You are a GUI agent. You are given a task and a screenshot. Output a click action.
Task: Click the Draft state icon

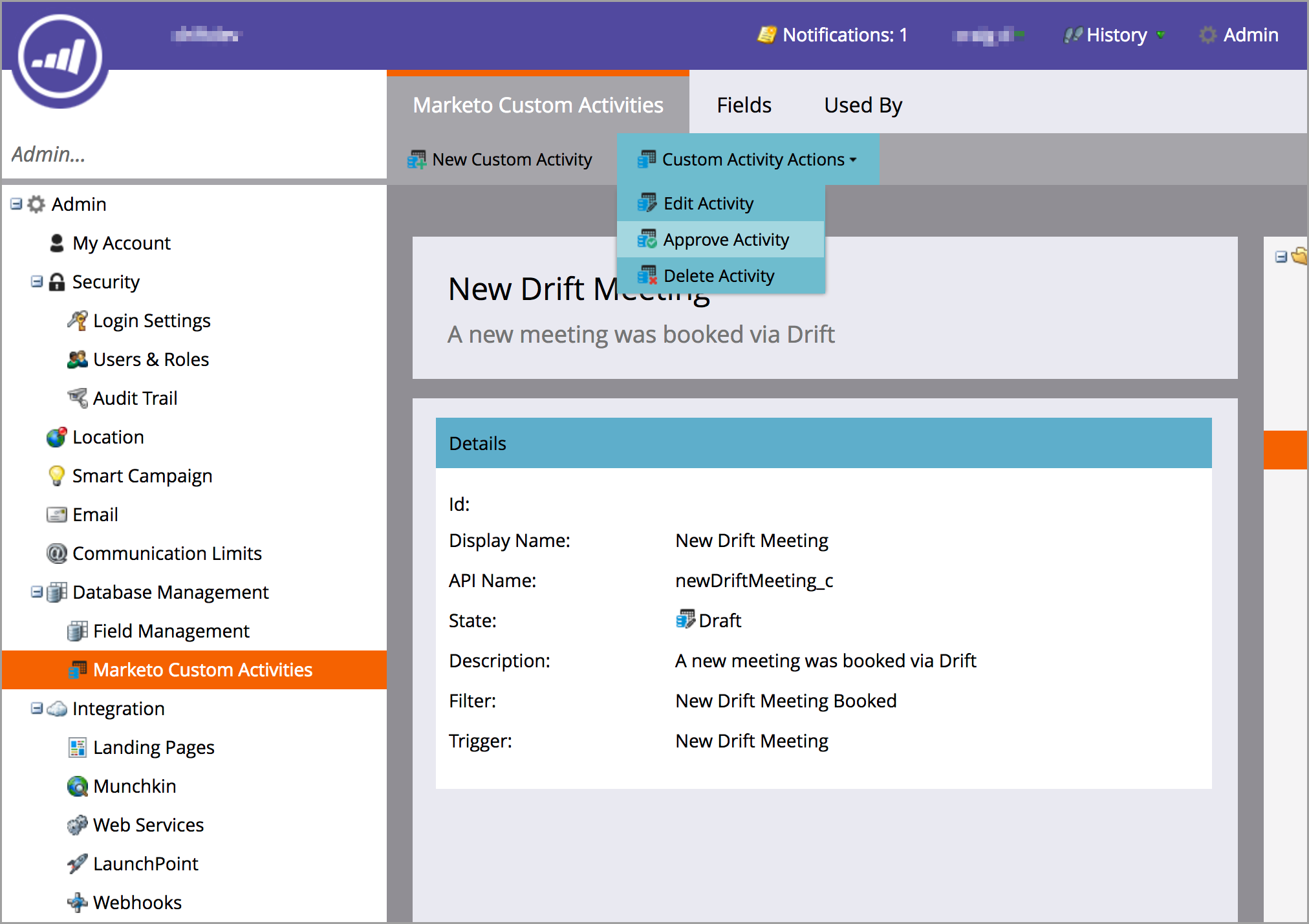coord(685,619)
